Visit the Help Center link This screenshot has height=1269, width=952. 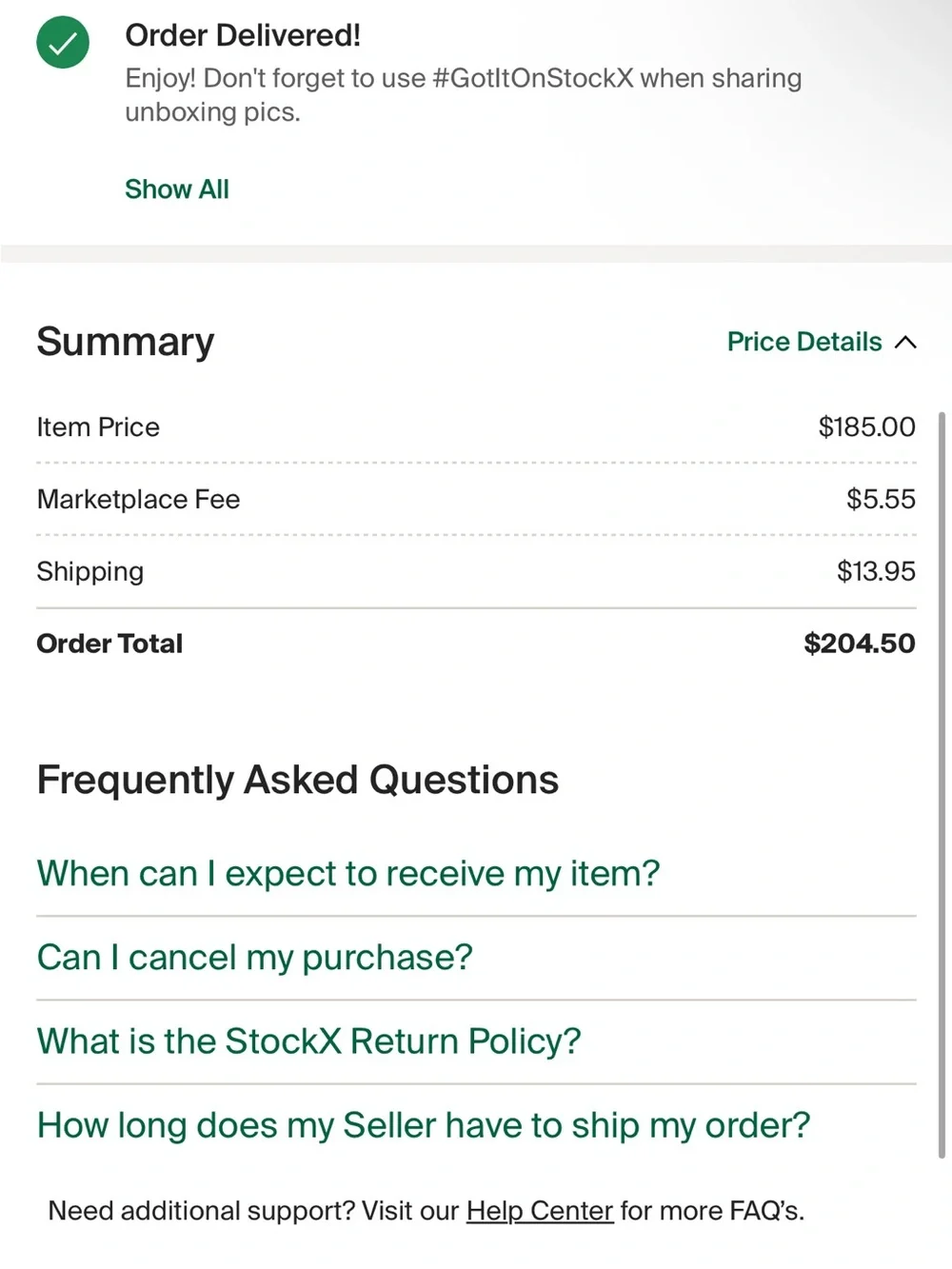pyautogui.click(x=540, y=1210)
